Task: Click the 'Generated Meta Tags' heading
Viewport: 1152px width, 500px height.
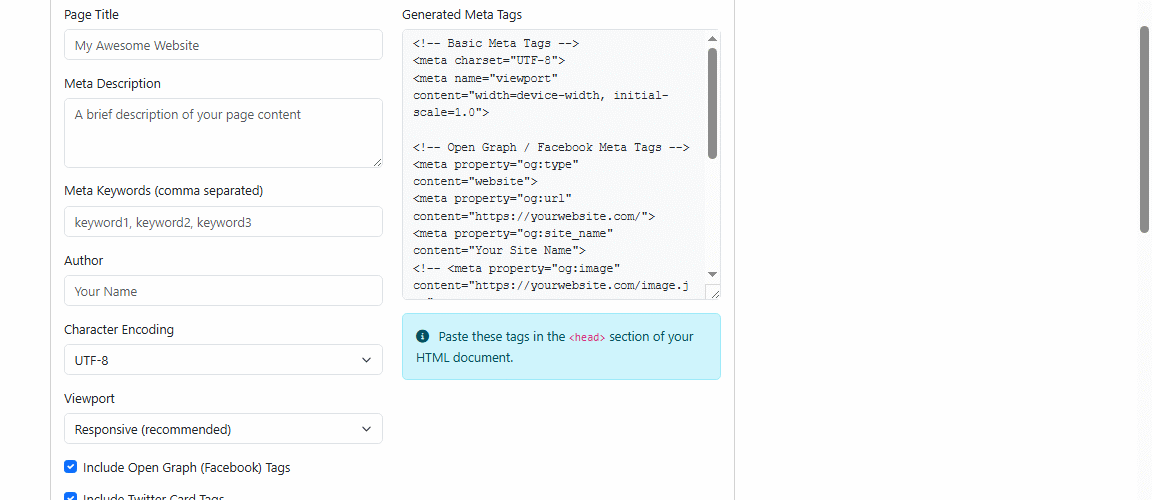Action: pos(462,15)
